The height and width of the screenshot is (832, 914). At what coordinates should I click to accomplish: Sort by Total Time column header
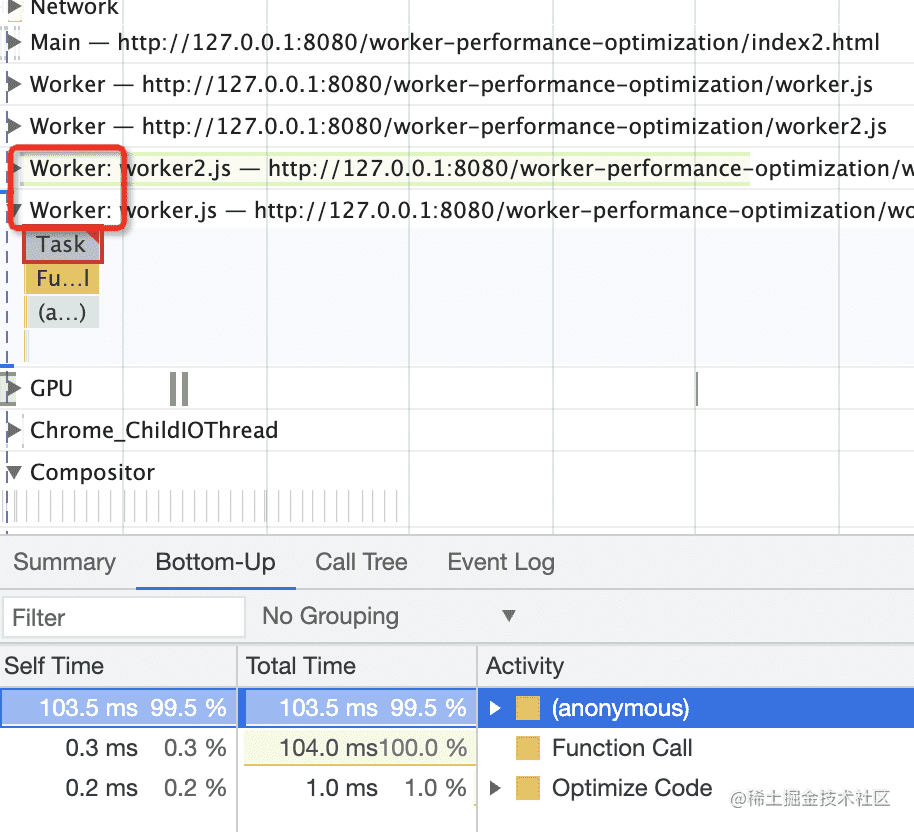pyautogui.click(x=301, y=666)
